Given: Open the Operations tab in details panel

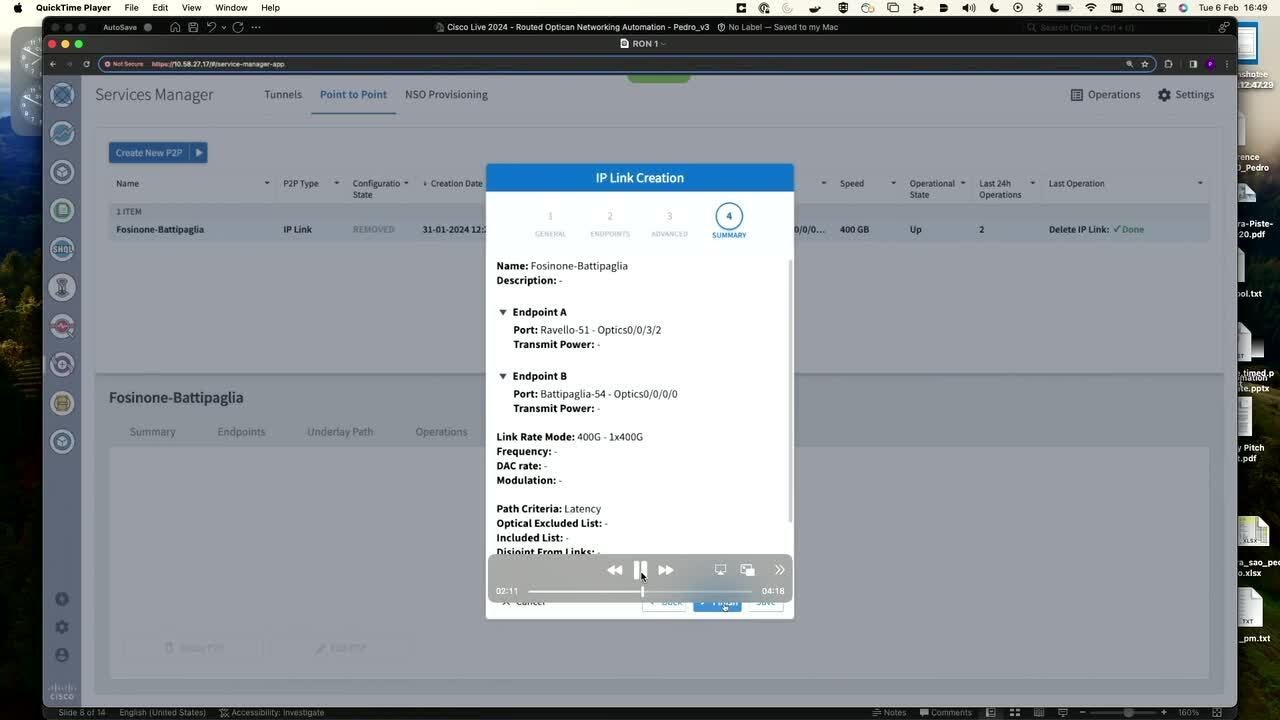Looking at the screenshot, I should click(441, 432).
